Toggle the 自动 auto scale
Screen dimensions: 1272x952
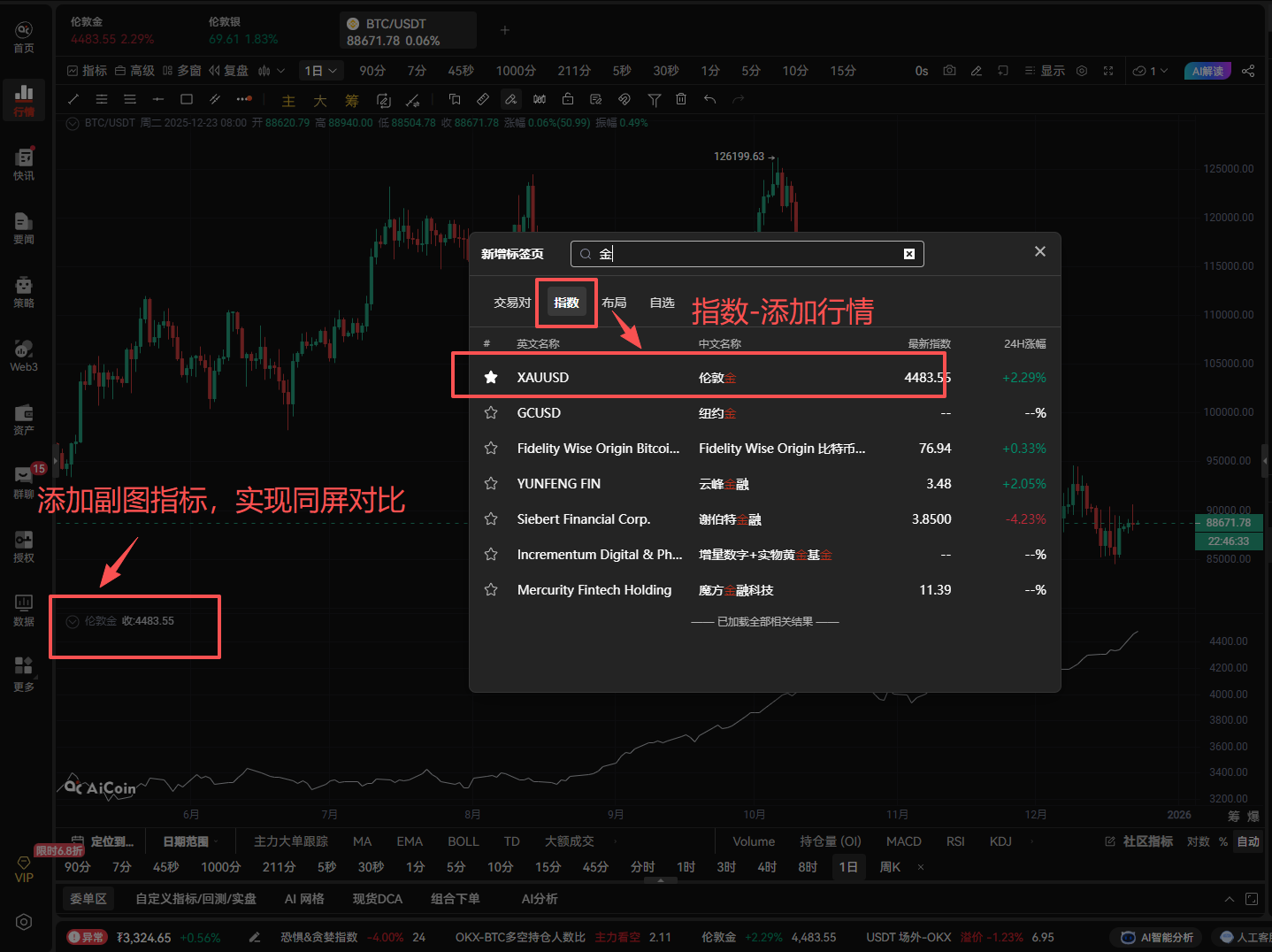[1248, 841]
